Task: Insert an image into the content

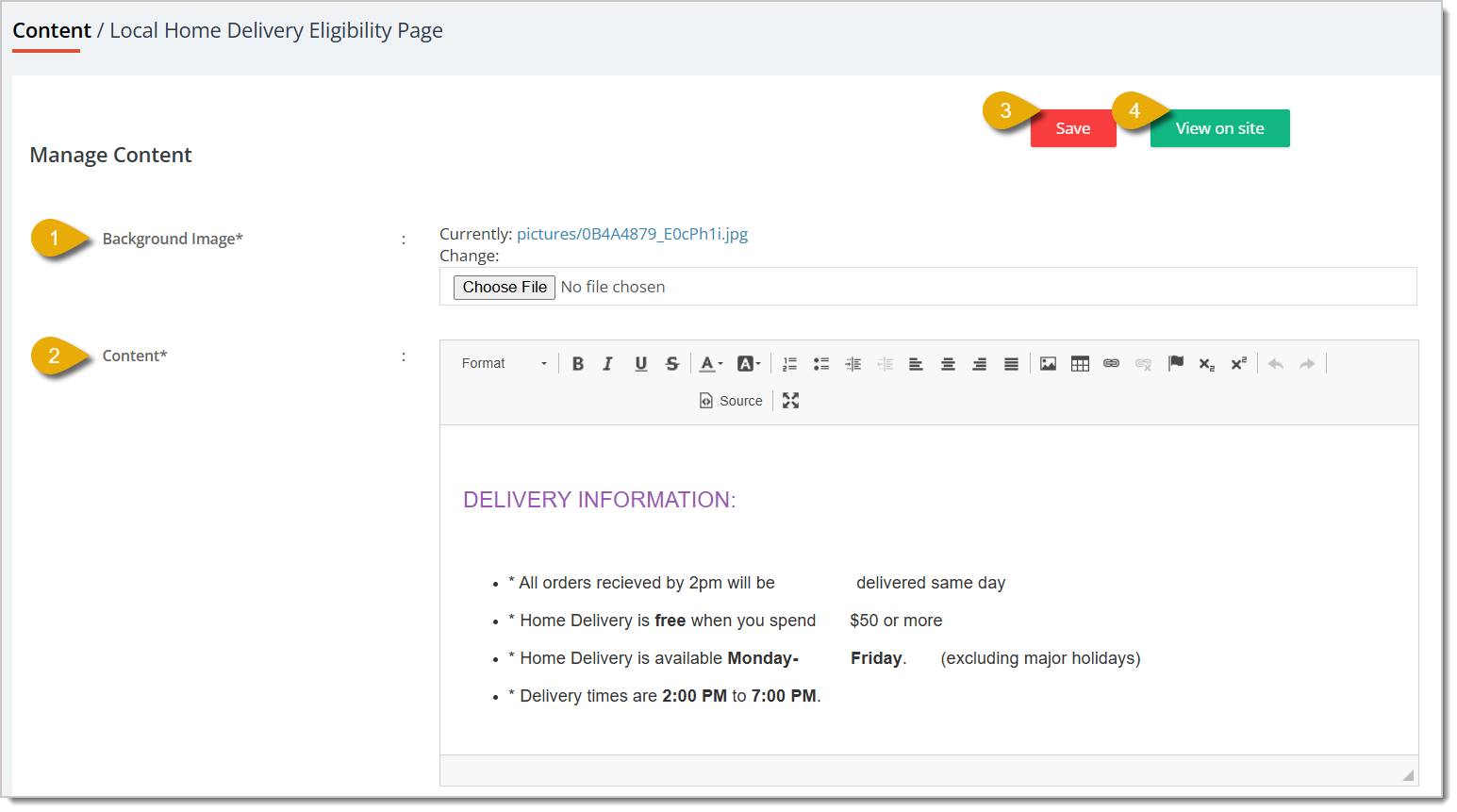Action: point(1048,363)
